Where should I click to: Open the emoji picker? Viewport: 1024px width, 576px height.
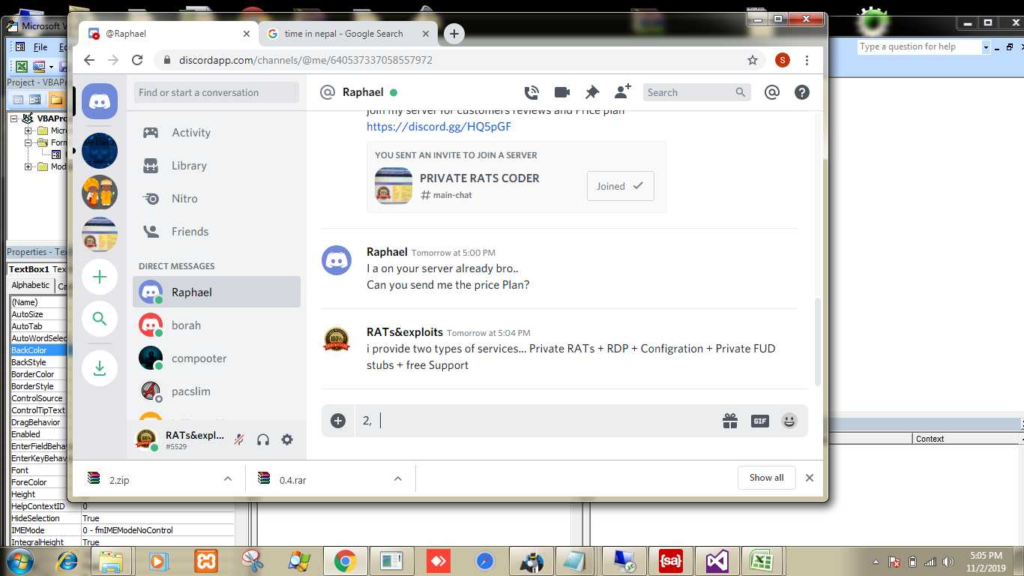[789, 421]
